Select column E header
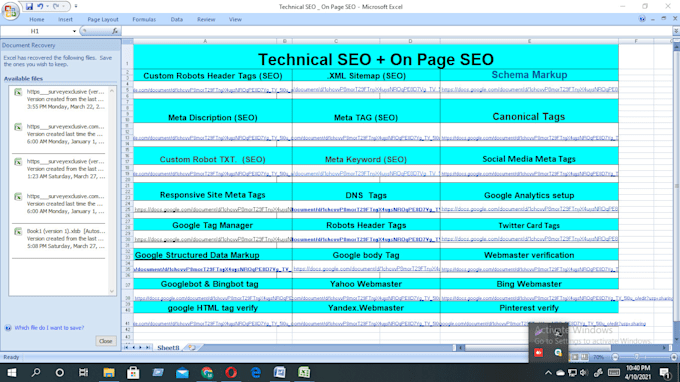Image resolution: width=680 pixels, height=382 pixels. point(529,41)
